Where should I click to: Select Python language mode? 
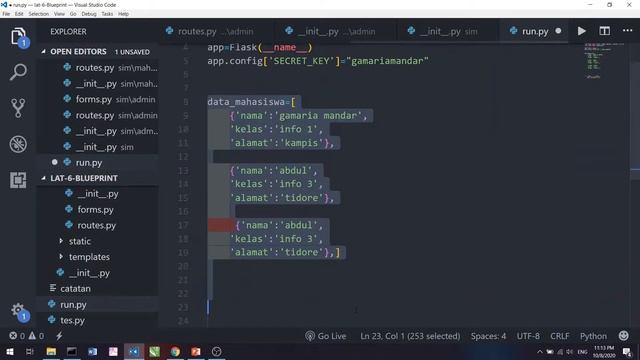(593, 336)
